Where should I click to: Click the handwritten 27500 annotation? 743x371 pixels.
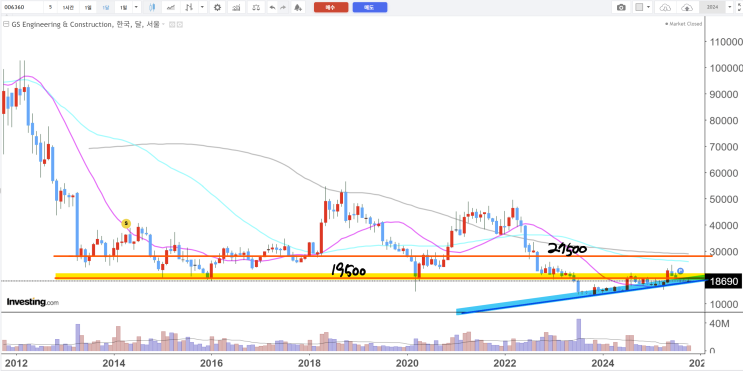(x=568, y=249)
